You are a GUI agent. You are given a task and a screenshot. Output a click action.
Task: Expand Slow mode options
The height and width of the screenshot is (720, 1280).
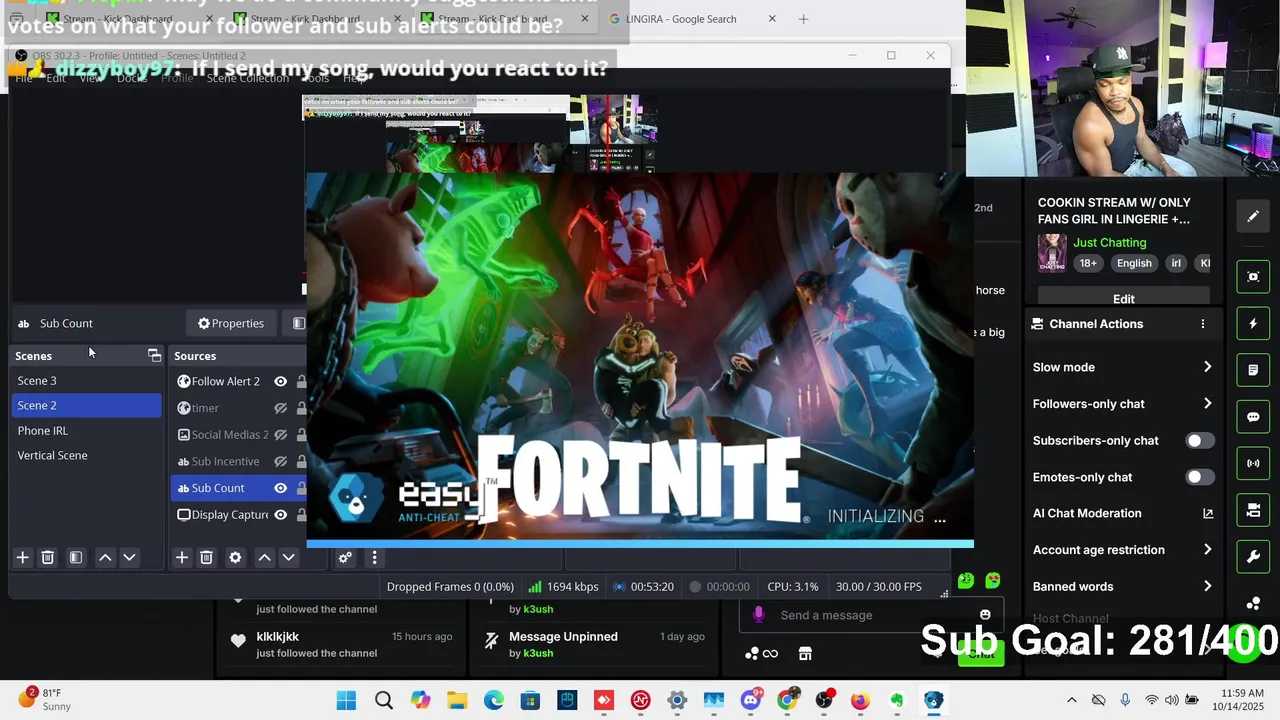tap(1207, 367)
